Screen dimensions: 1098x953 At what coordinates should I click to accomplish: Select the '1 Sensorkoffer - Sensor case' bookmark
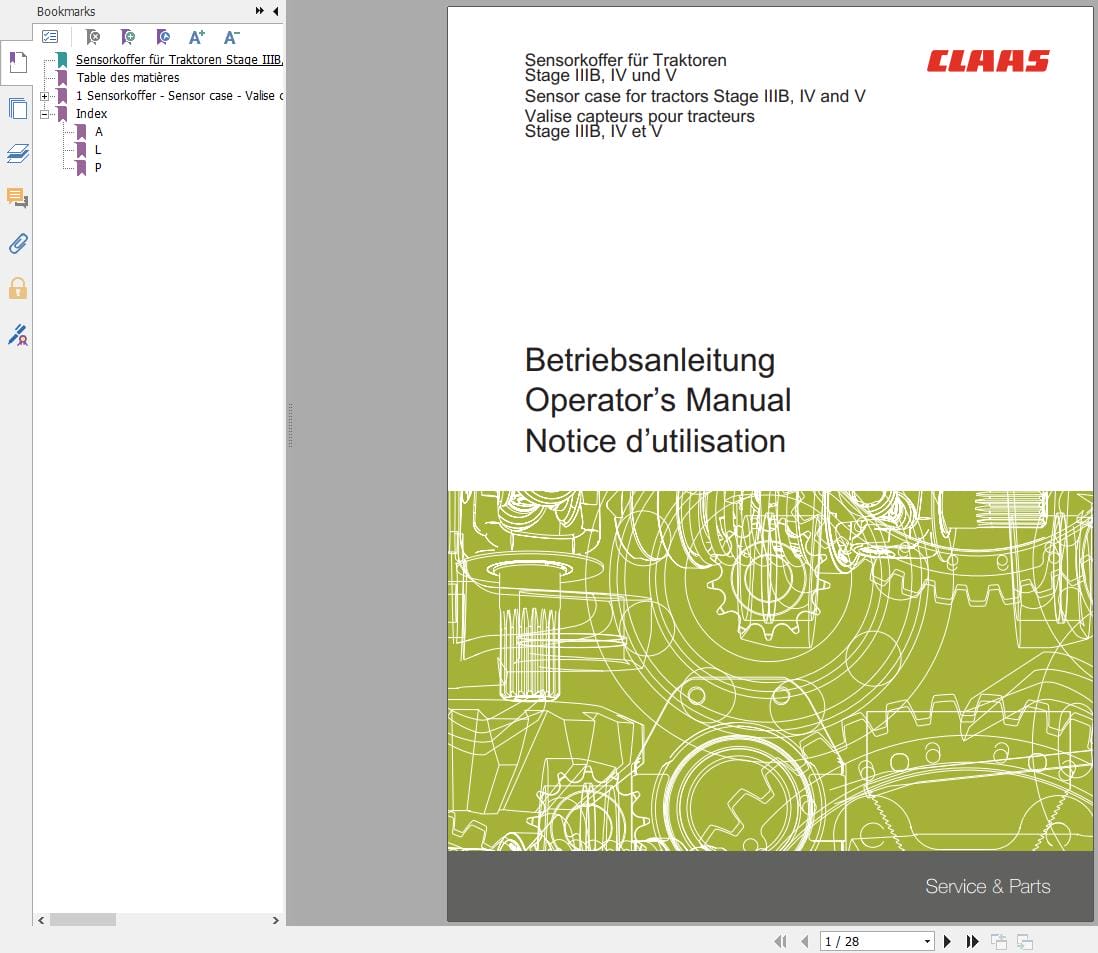pos(179,96)
